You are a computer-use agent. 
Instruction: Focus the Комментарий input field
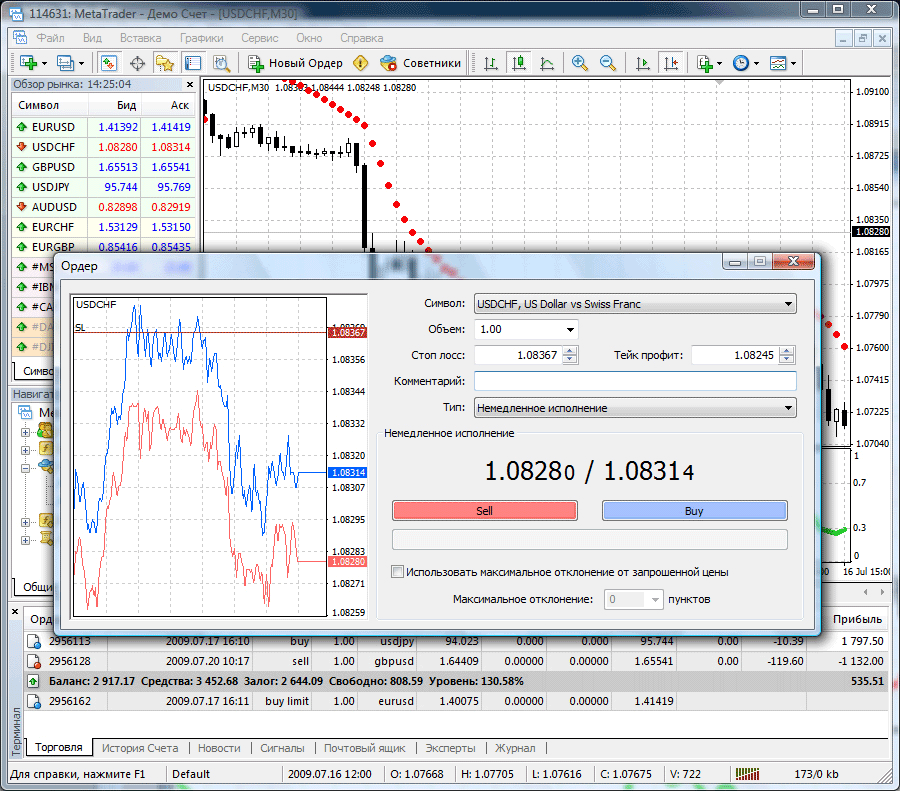tap(635, 381)
